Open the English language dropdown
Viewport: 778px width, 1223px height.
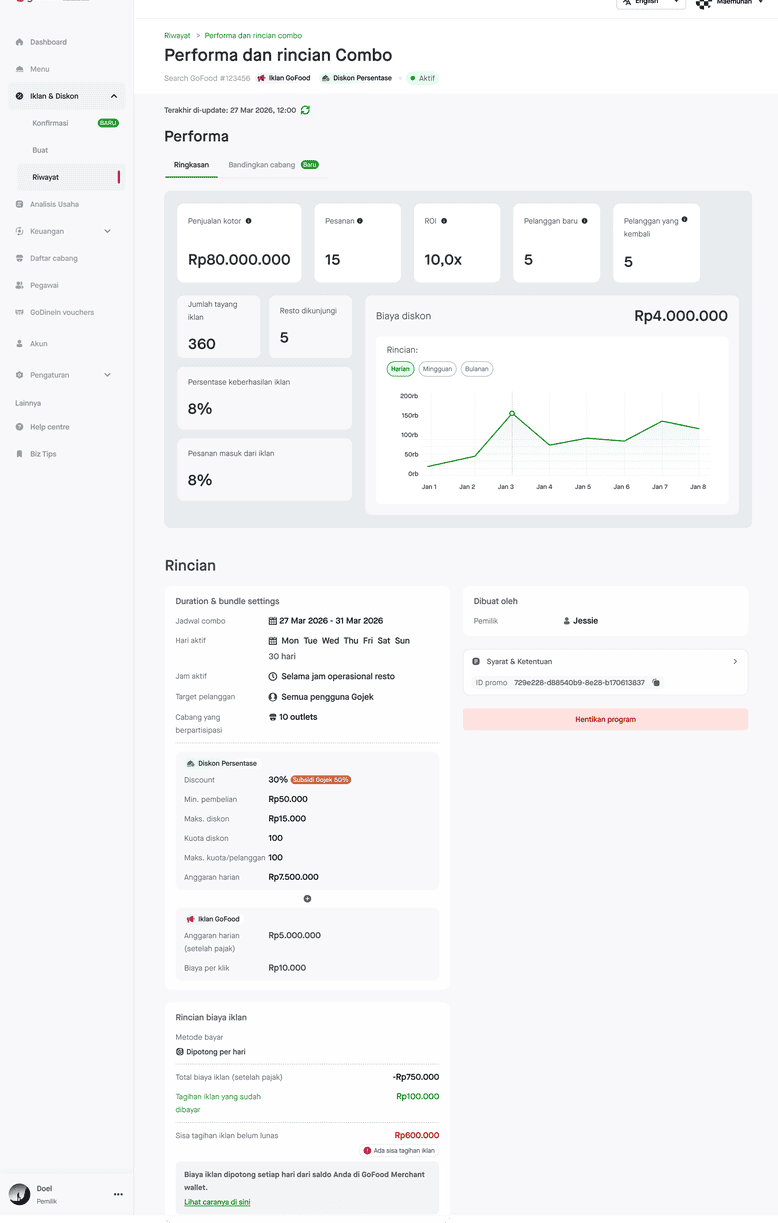pos(650,3)
